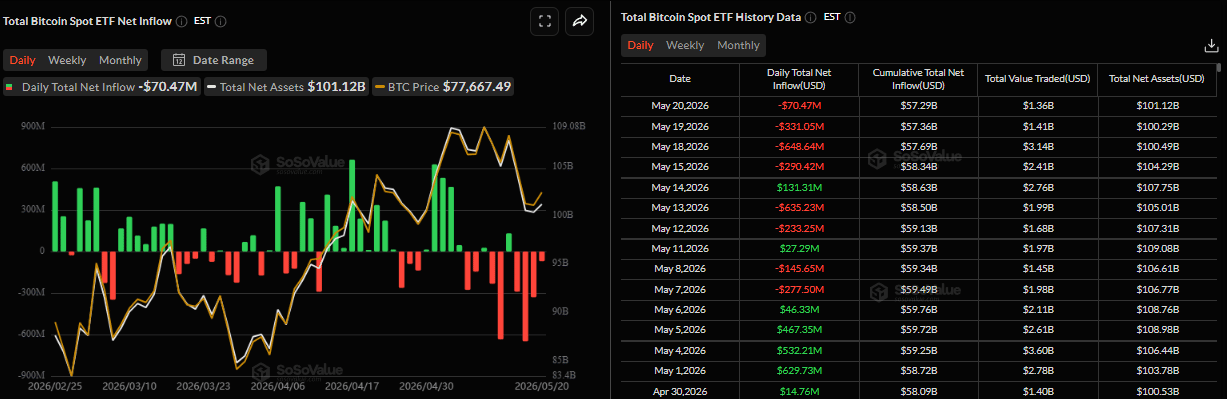1227x399 pixels.
Task: Click the tallest red outflow bar in chart
Action: coord(525,296)
